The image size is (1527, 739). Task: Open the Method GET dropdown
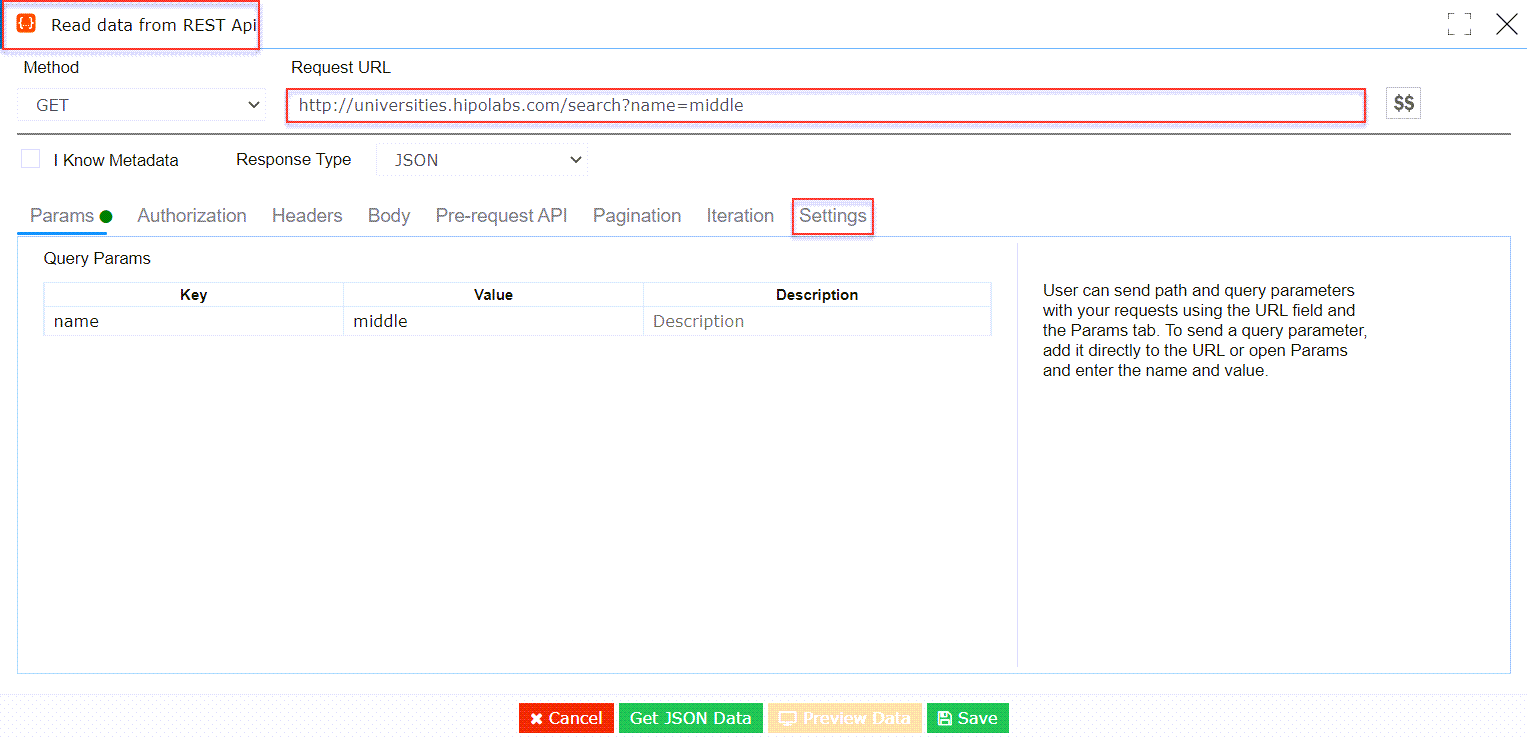(x=142, y=105)
